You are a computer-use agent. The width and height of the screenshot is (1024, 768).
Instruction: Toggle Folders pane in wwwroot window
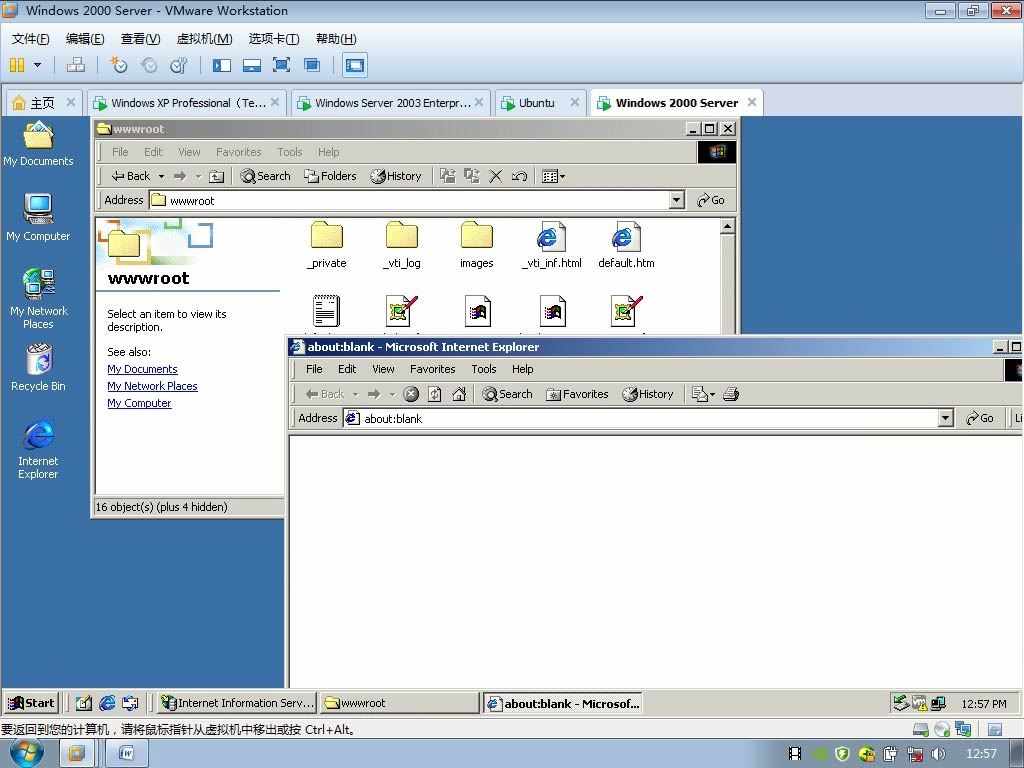[330, 176]
